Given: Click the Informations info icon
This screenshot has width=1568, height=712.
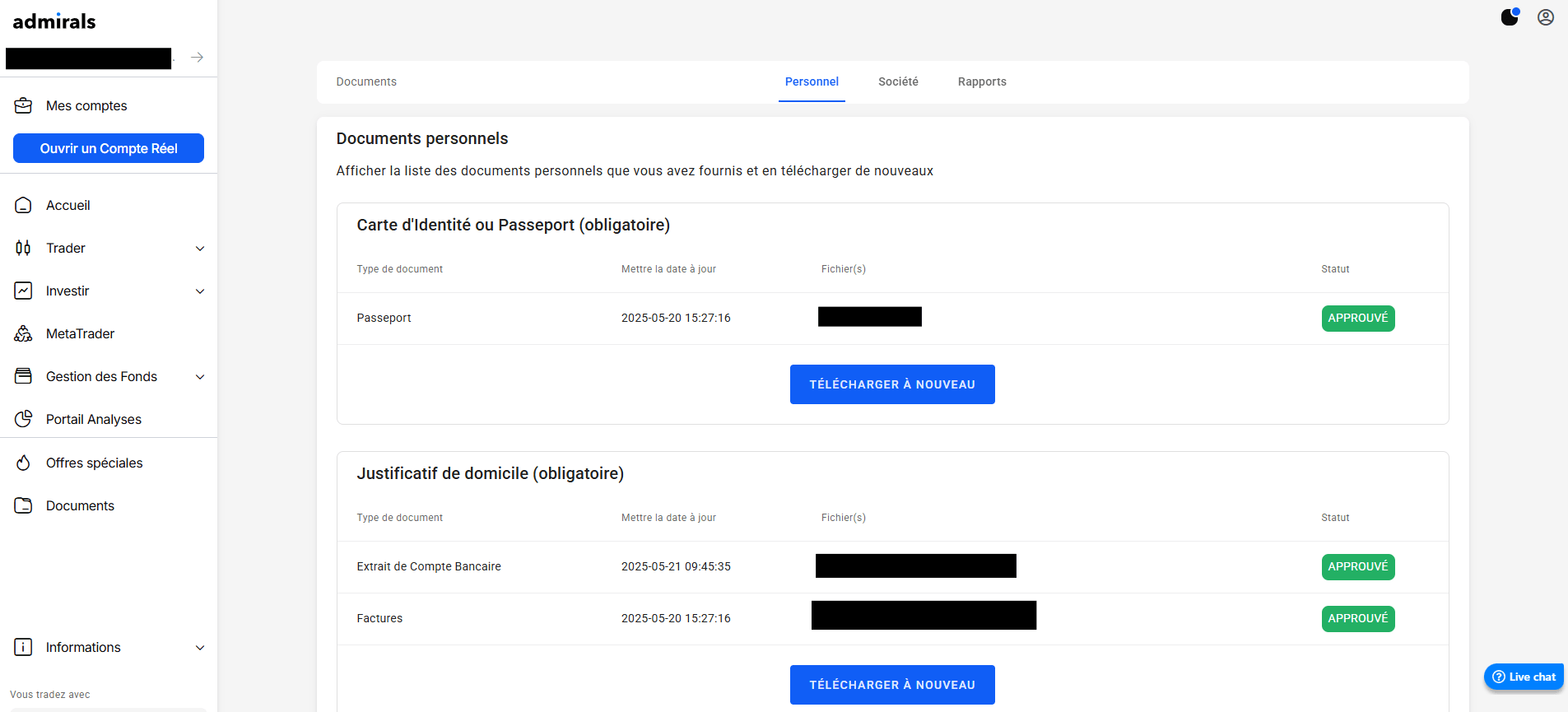Looking at the screenshot, I should [23, 647].
